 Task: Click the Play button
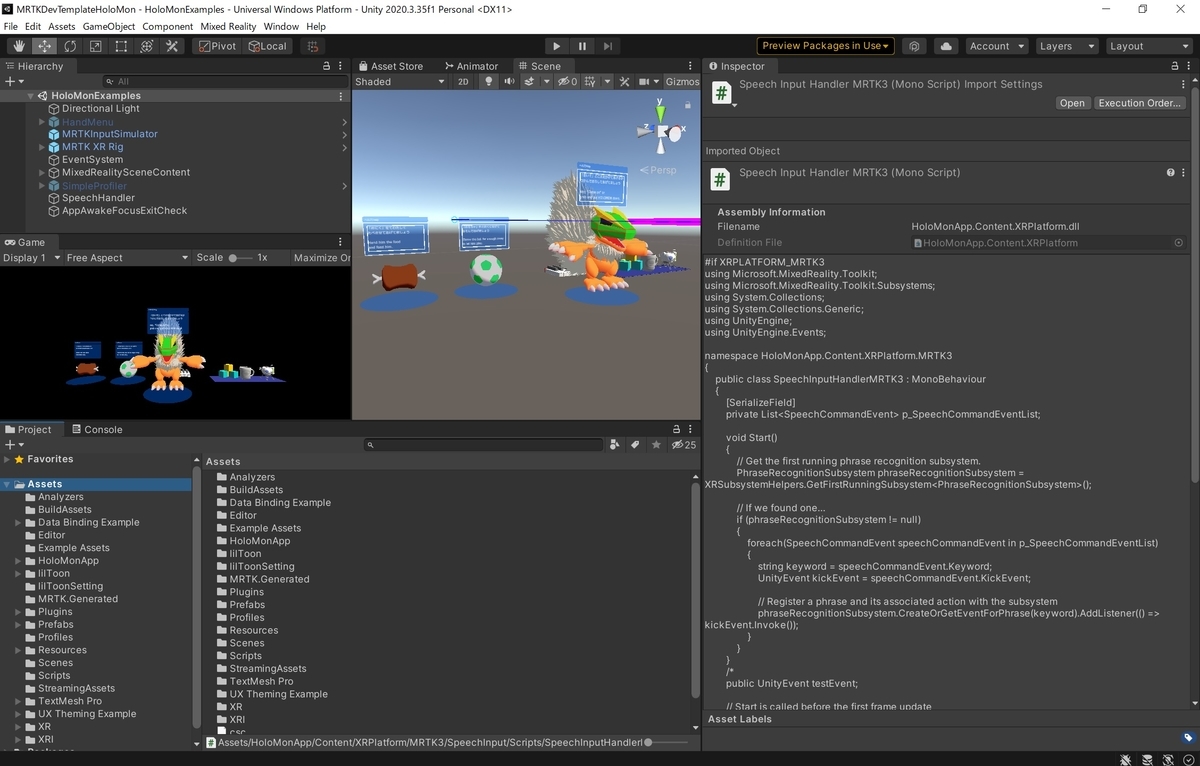pos(557,46)
